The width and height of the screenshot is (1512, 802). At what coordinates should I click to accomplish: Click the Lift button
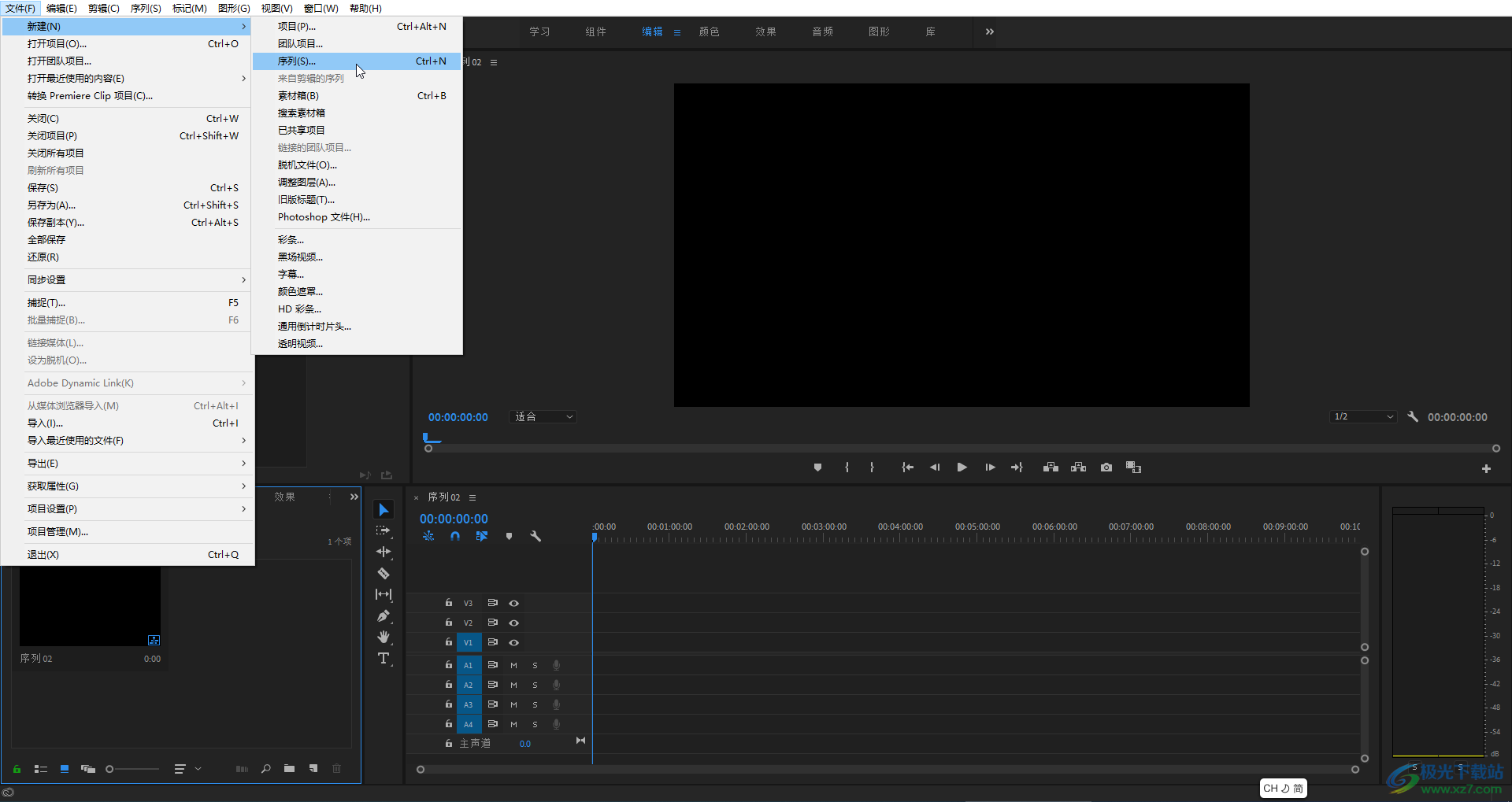pyautogui.click(x=1051, y=468)
